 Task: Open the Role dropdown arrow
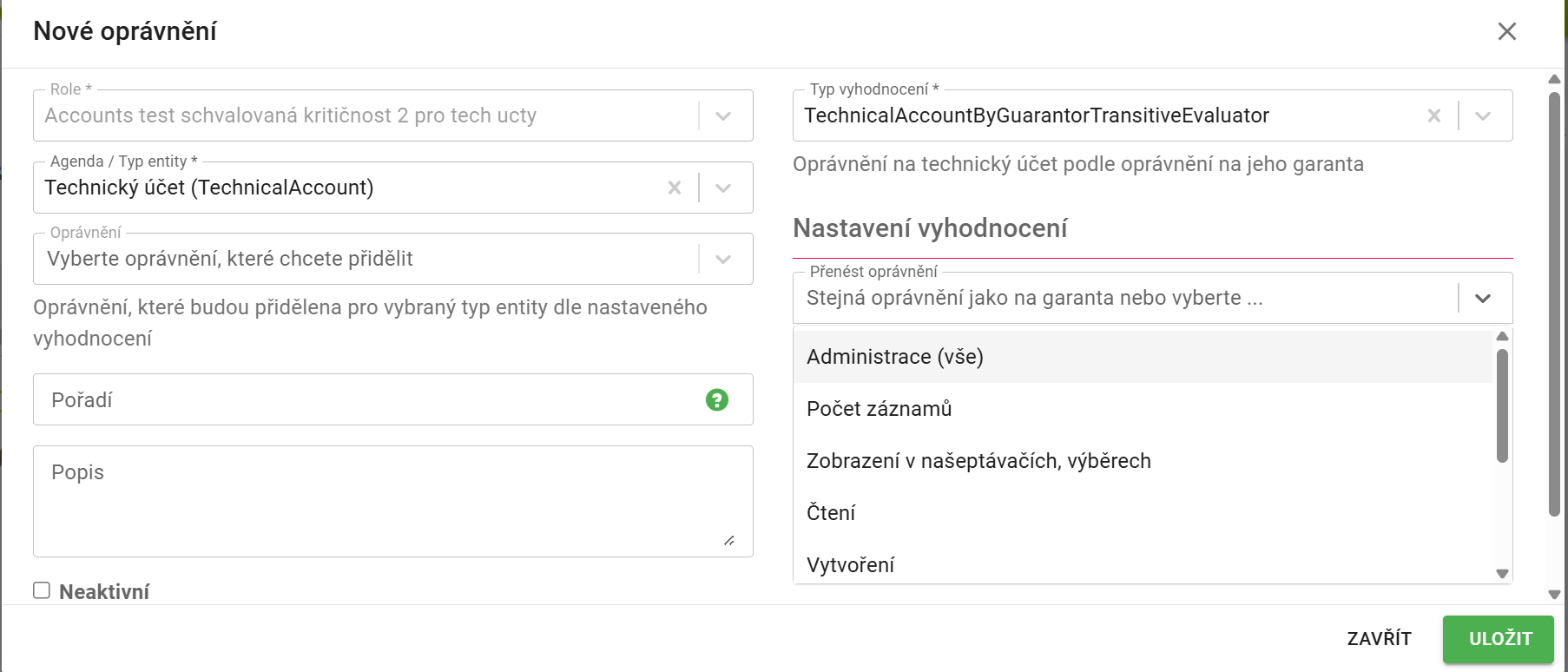[723, 115]
